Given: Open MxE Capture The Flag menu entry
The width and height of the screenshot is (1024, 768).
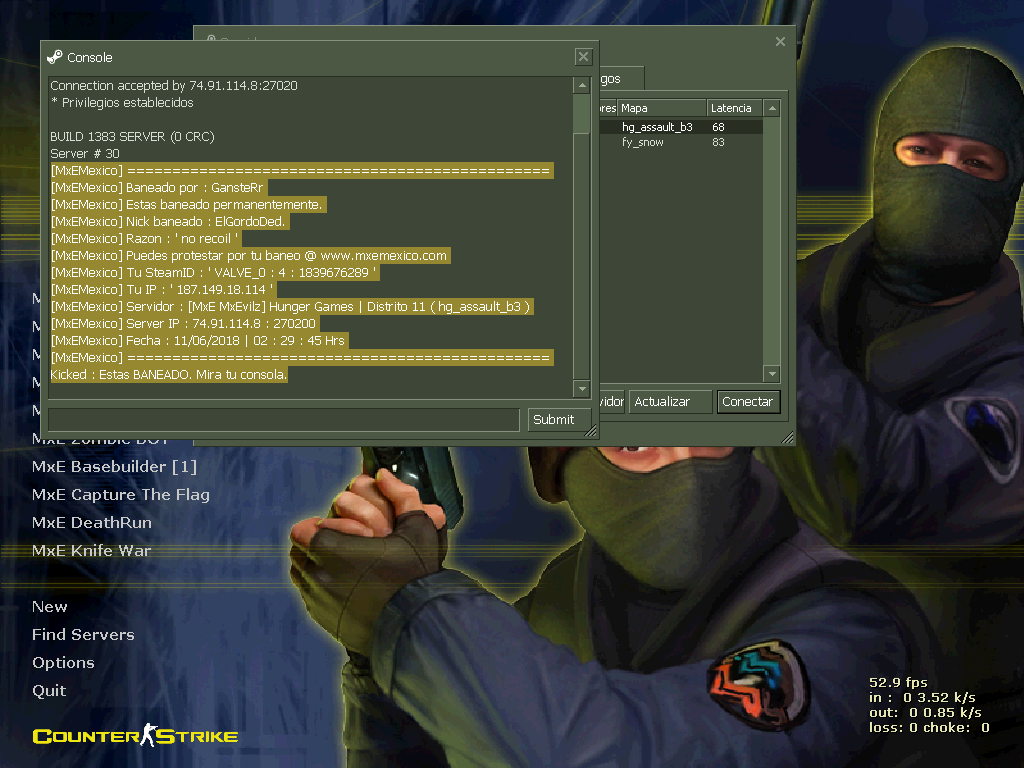Looking at the screenshot, I should point(121,495).
